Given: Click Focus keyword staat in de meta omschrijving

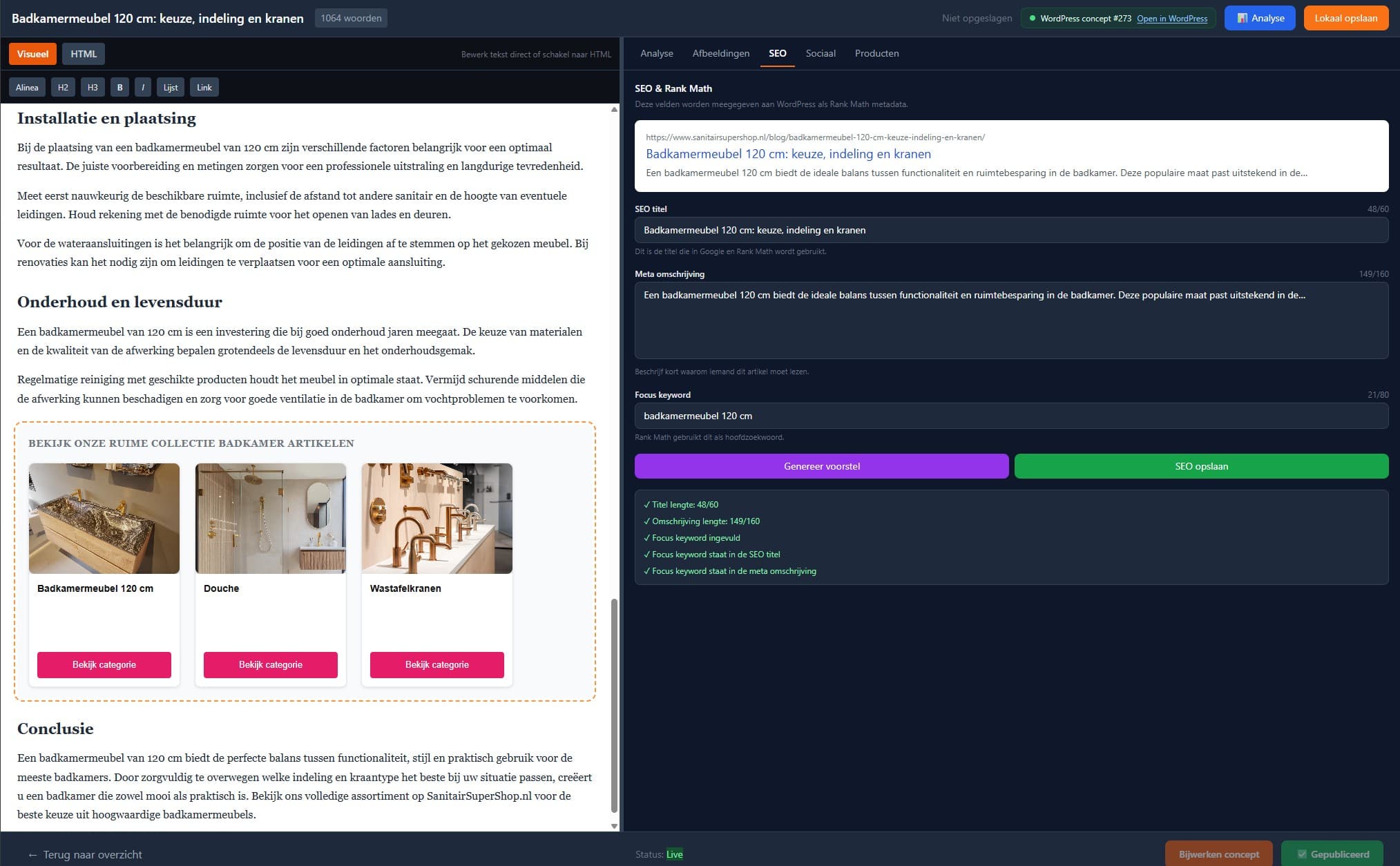Looking at the screenshot, I should pos(729,571).
